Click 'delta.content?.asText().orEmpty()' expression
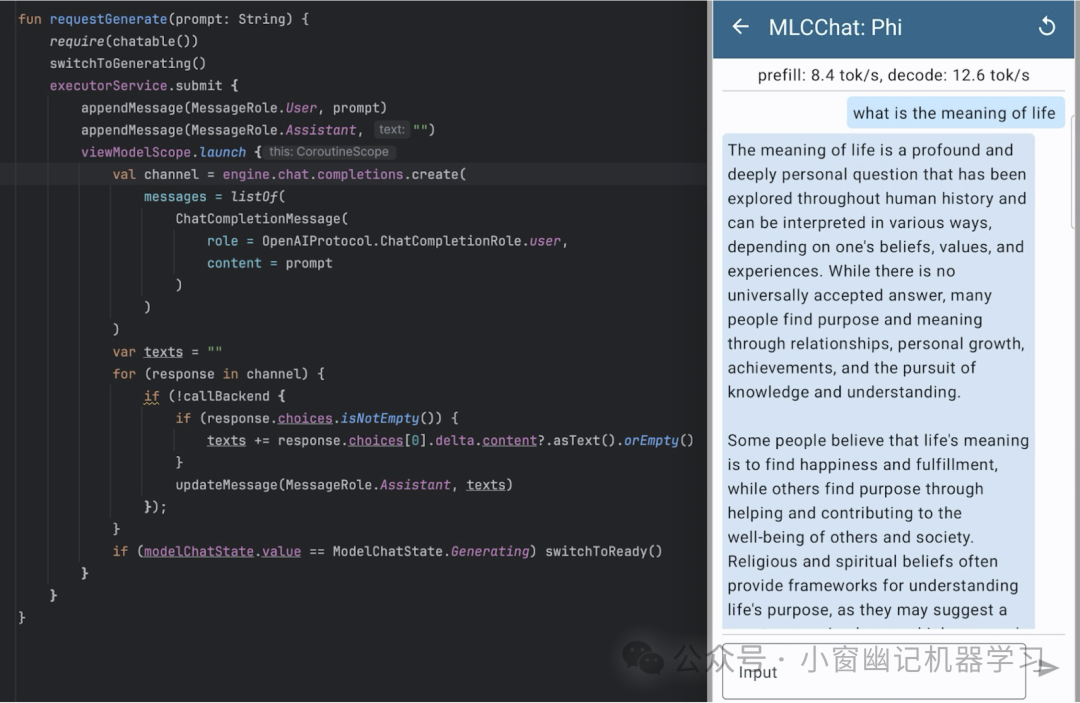Screen dimensions: 1080x703 [564, 440]
